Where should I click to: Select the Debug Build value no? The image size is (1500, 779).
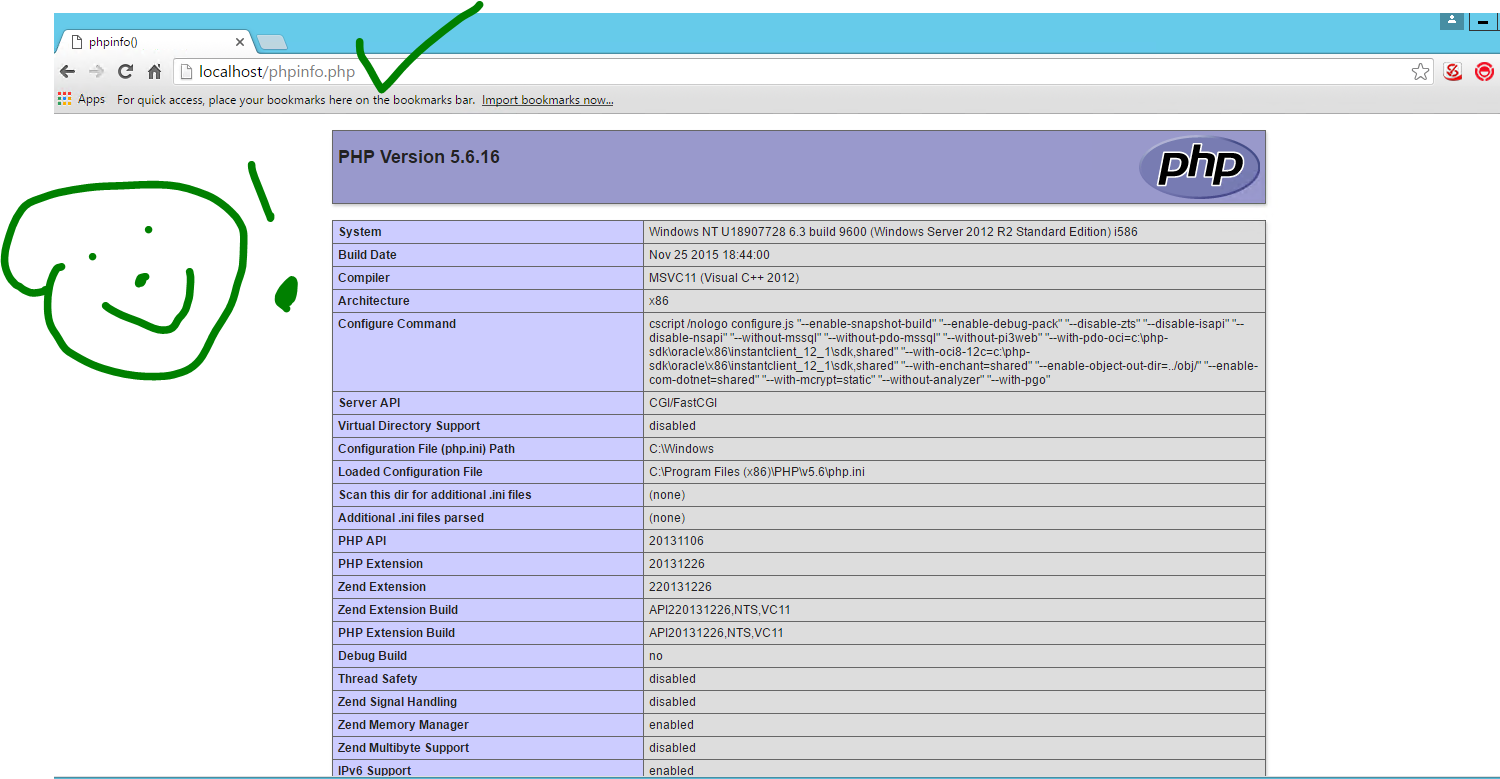[656, 656]
